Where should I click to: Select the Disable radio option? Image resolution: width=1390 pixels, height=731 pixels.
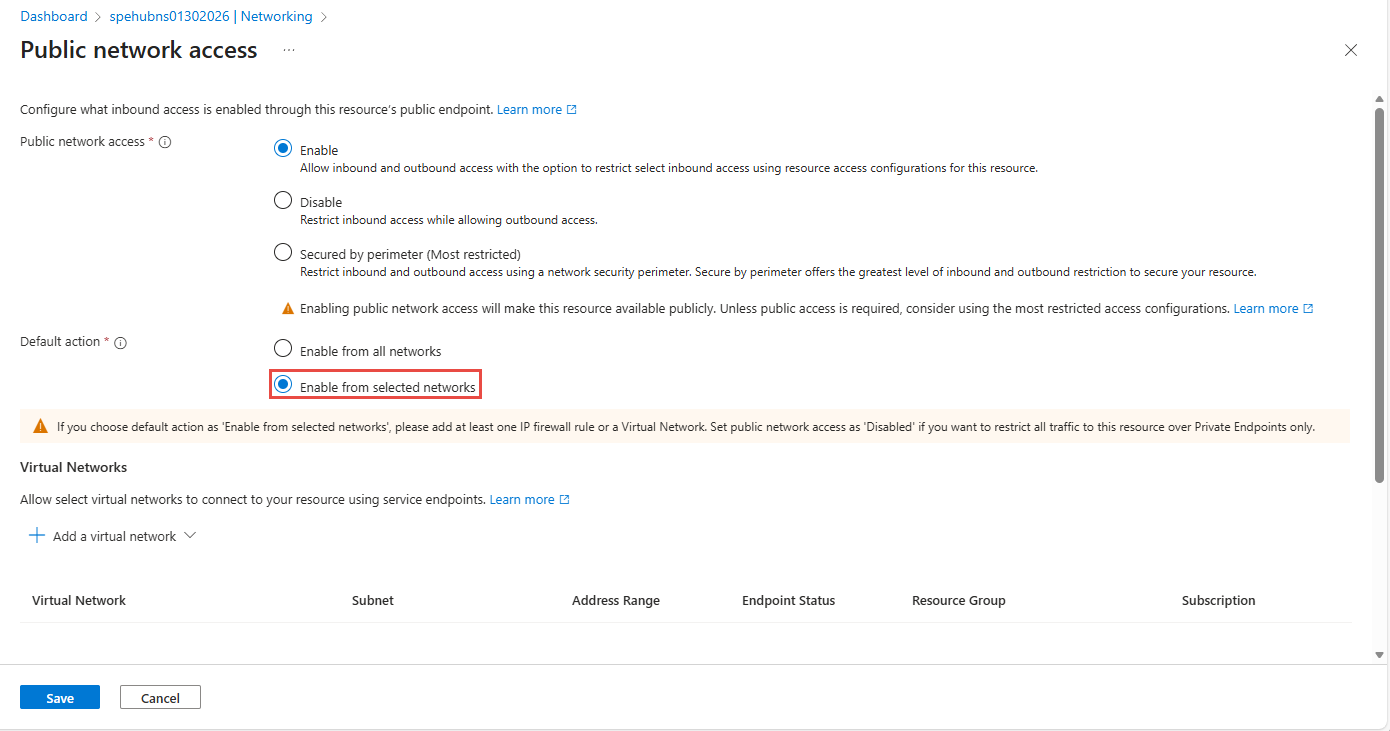(283, 201)
